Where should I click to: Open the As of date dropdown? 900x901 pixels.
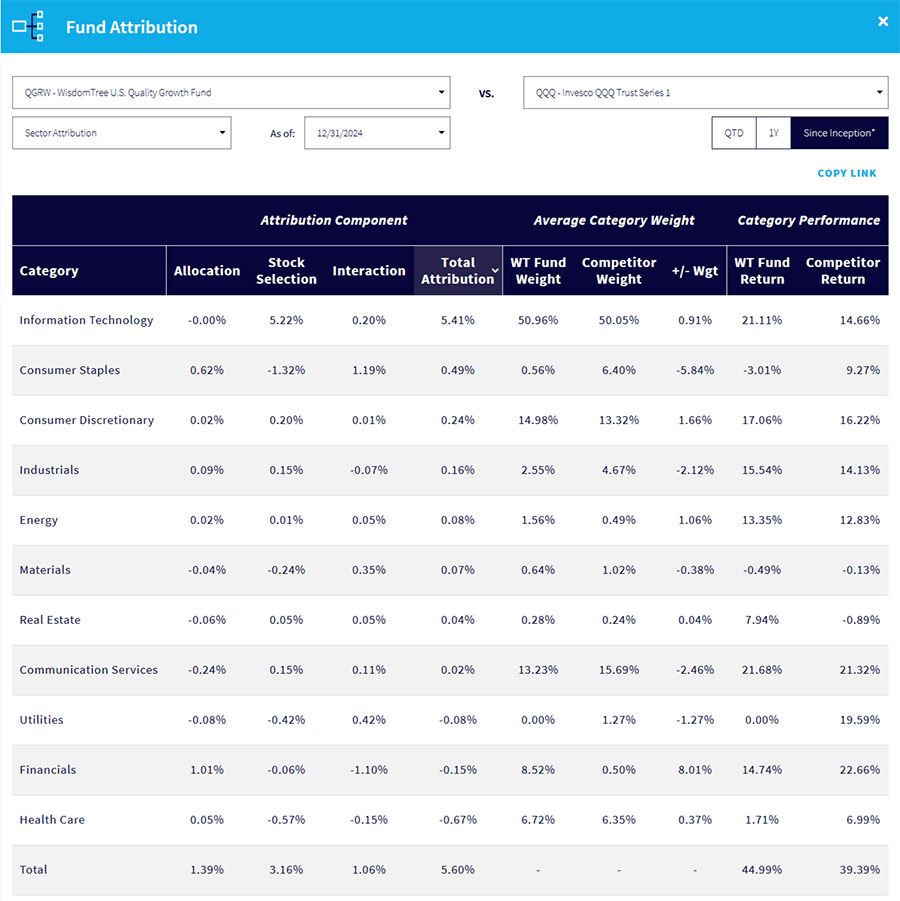coord(377,133)
